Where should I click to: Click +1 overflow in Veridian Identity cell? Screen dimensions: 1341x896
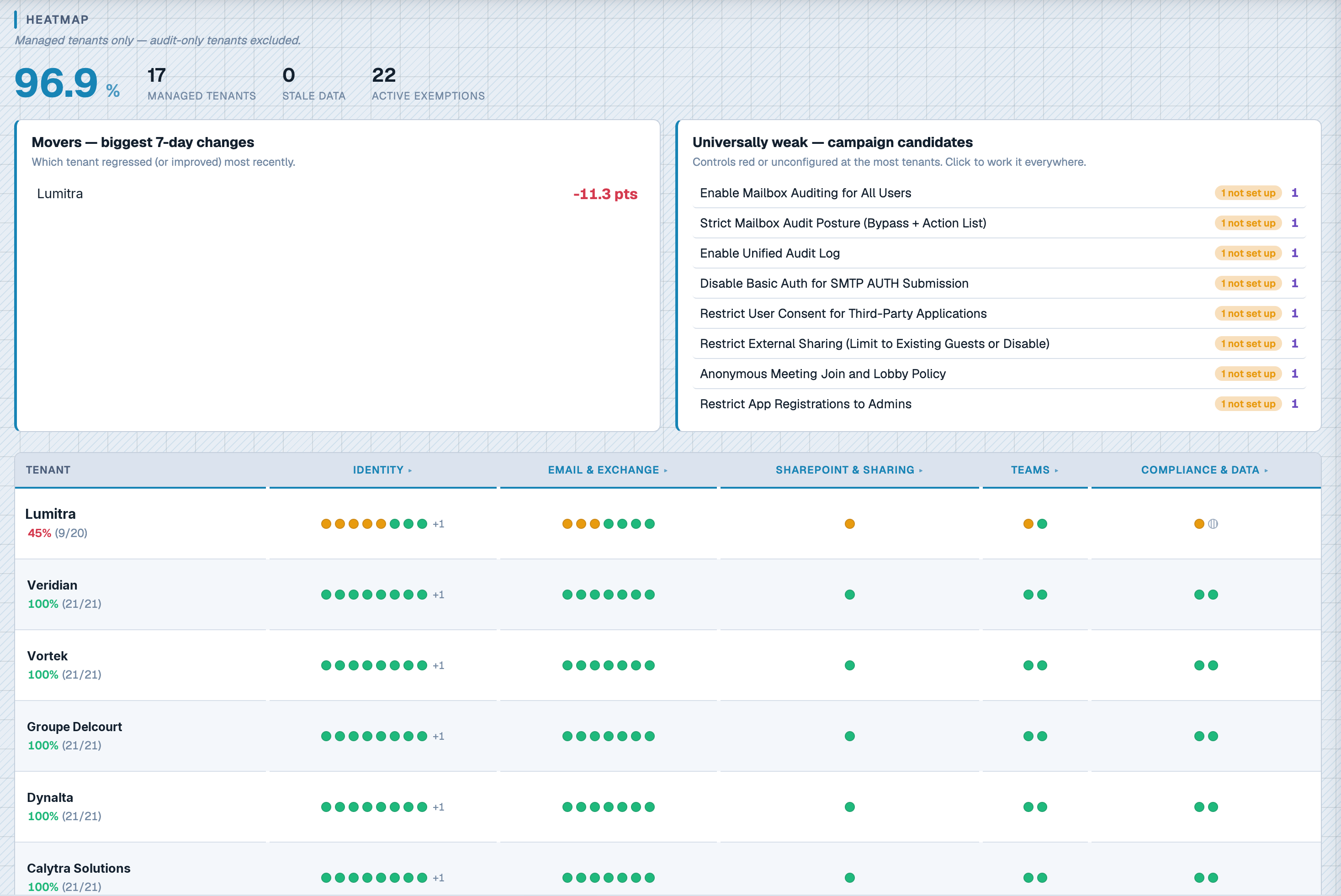(439, 595)
